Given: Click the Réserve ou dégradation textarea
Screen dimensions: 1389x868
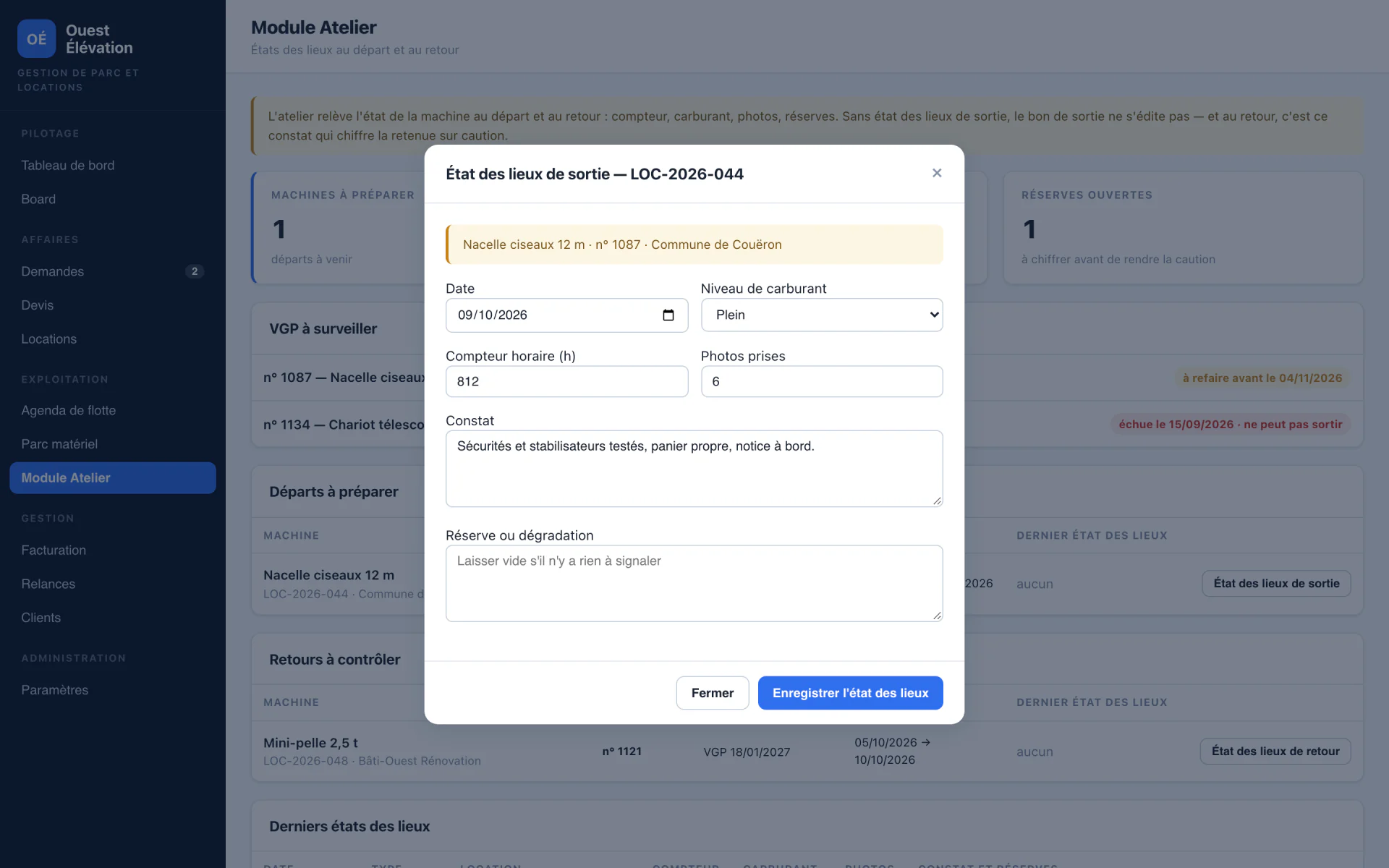Looking at the screenshot, I should [694, 583].
